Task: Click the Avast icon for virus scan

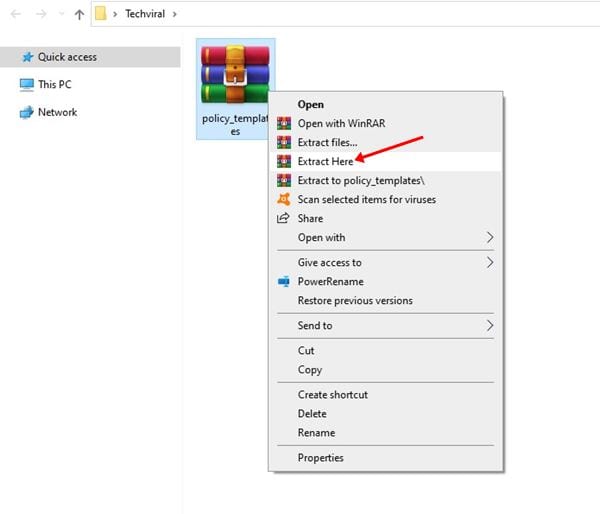Action: point(284,199)
